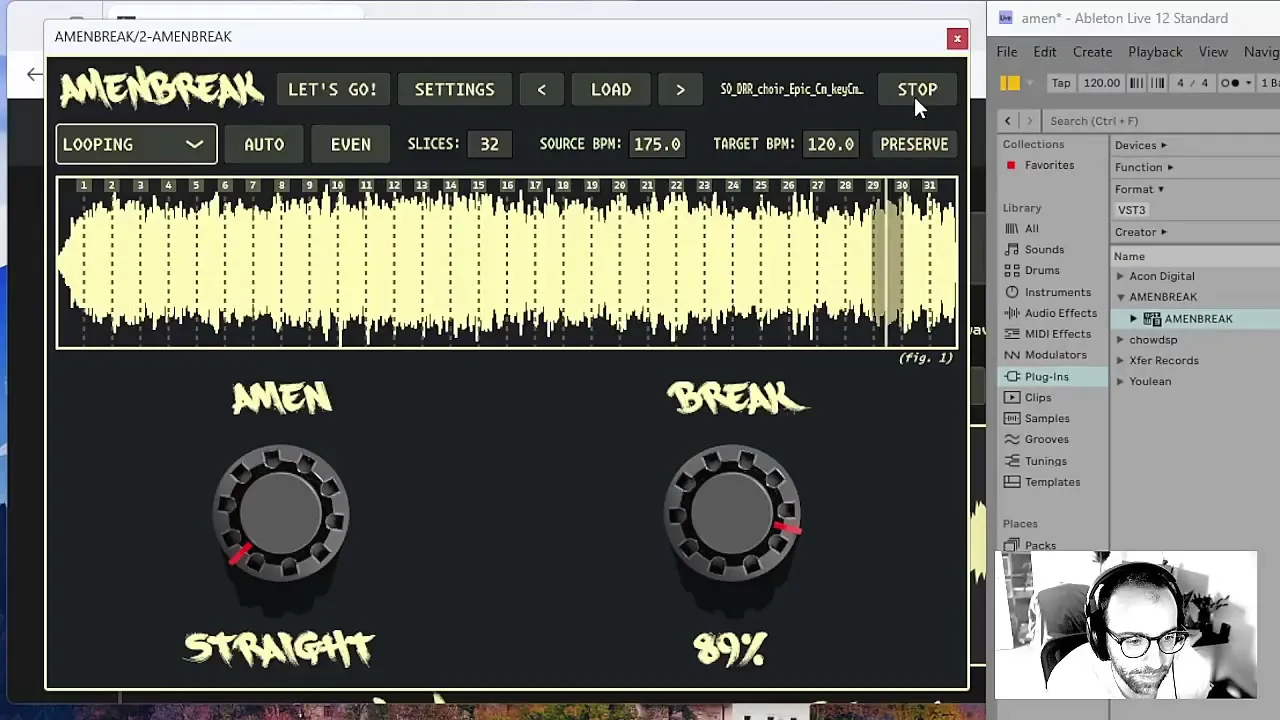Expand the Acon Digital folder

click(x=1120, y=276)
